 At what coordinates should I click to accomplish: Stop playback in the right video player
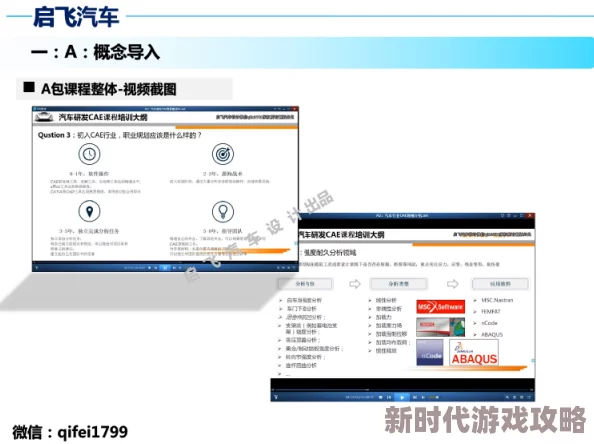point(381,397)
